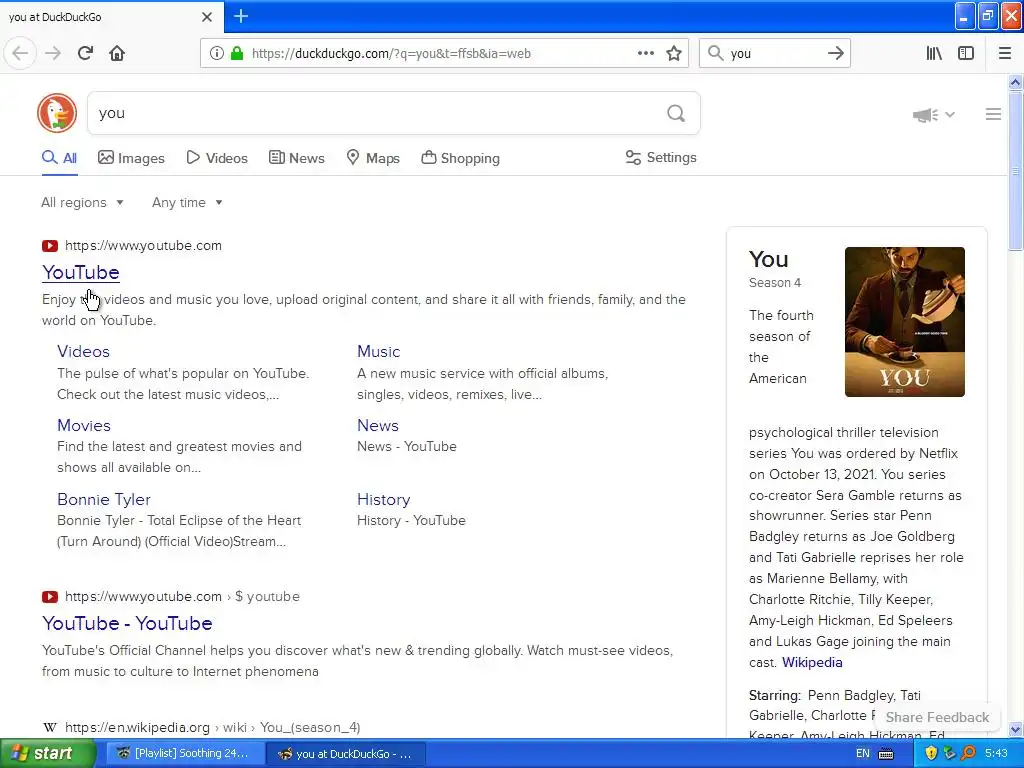Open the Firefox hamburger menu
This screenshot has height=768, width=1024.
click(x=1005, y=54)
